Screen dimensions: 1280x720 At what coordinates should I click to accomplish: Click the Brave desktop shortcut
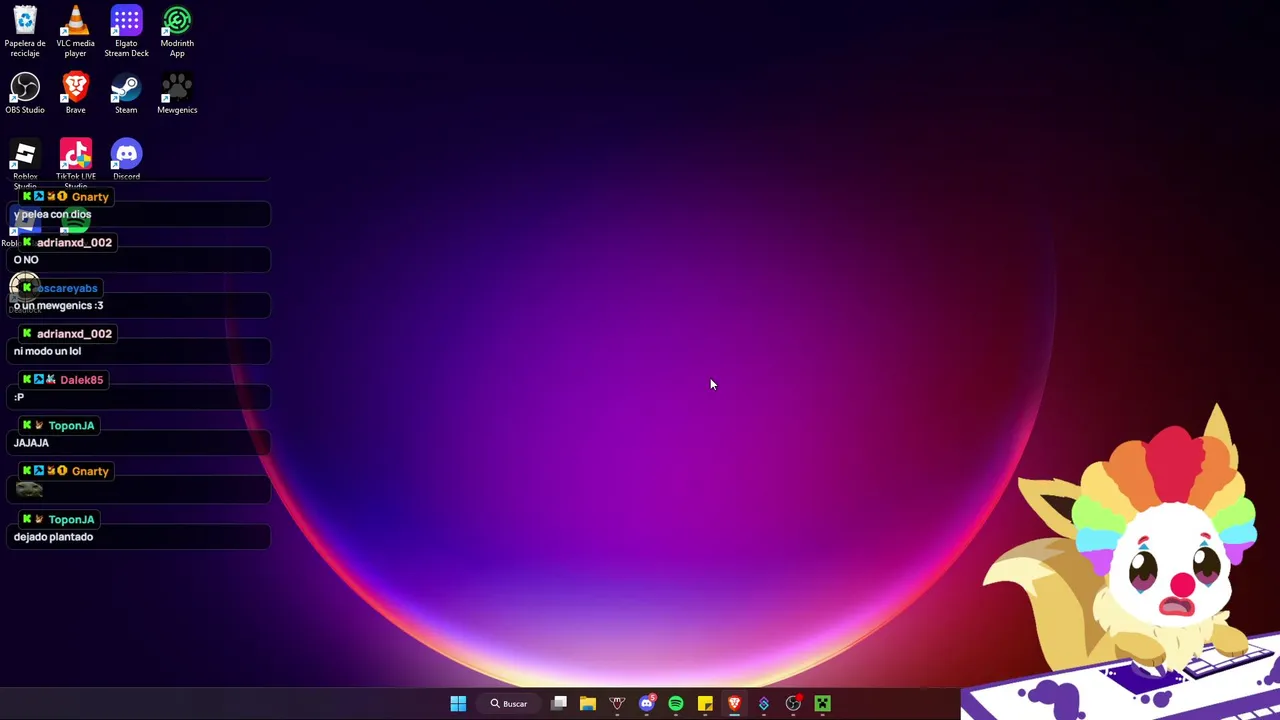click(x=75, y=94)
